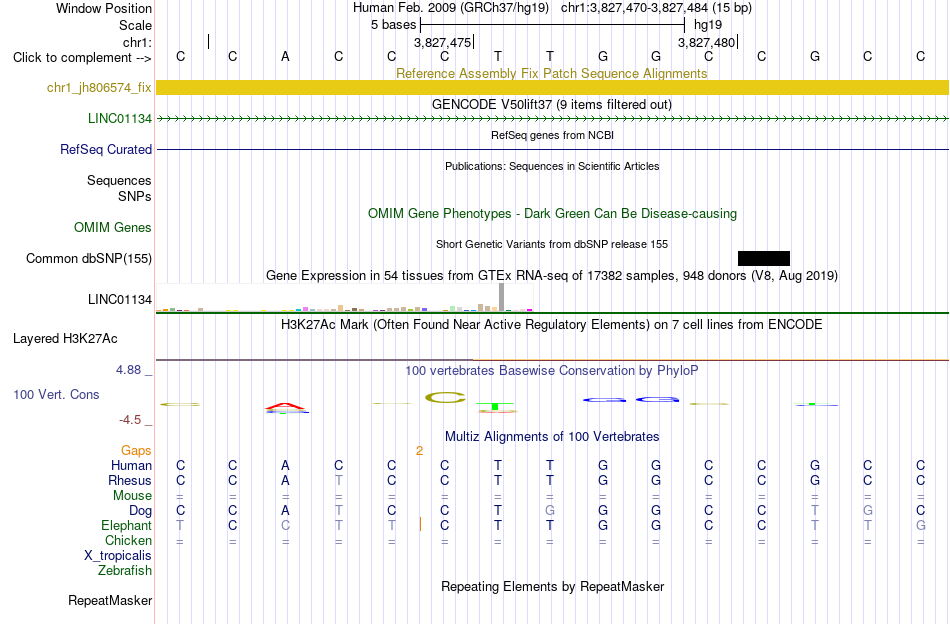Open the chr1_jh806574_fix track label
This screenshot has height=624, width=950.
click(x=99, y=87)
